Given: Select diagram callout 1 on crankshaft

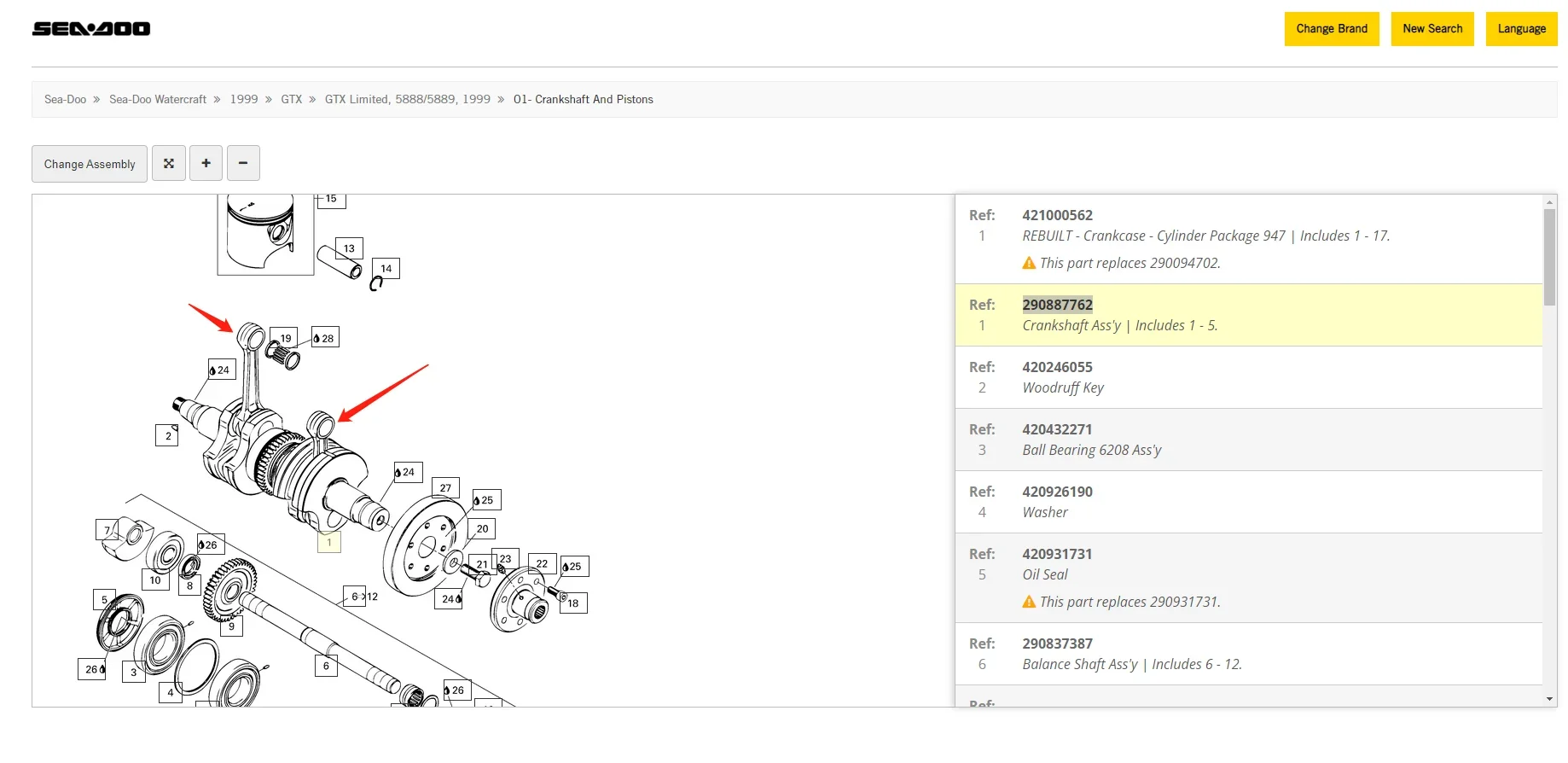Looking at the screenshot, I should pyautogui.click(x=329, y=542).
